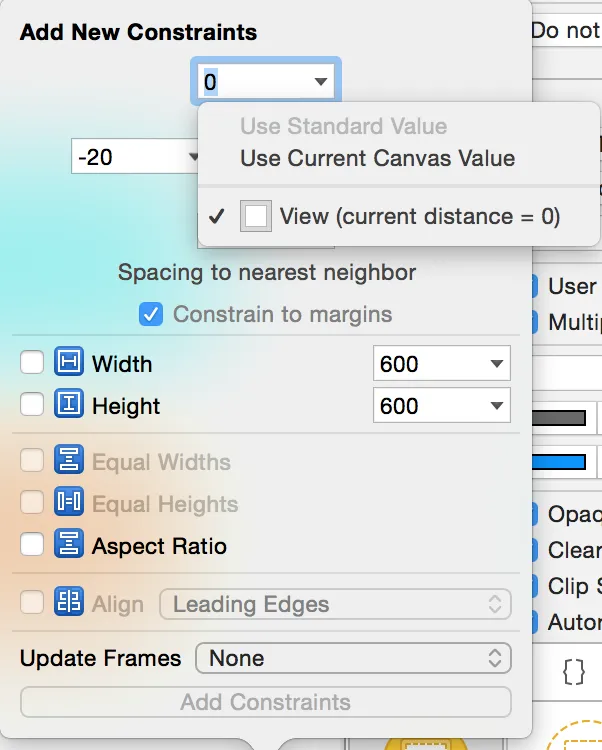Click the left spacing field showing -20
The width and height of the screenshot is (602, 750).
point(125,157)
